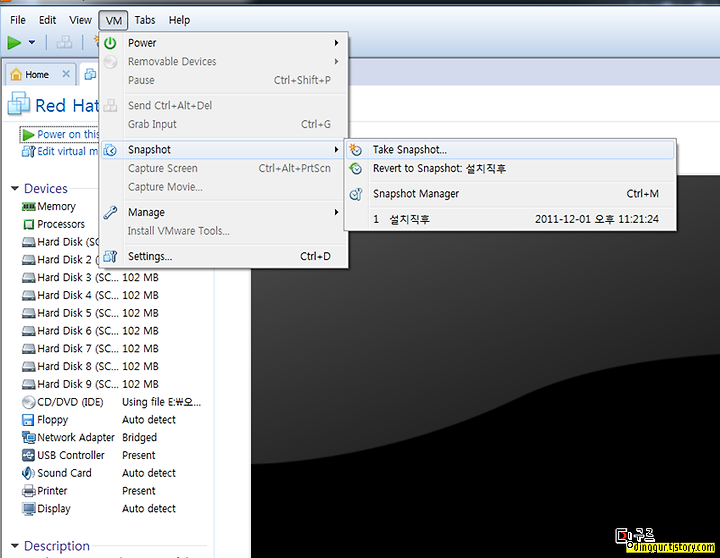Expand the Power submenu
720x558 pixels.
(x=224, y=43)
